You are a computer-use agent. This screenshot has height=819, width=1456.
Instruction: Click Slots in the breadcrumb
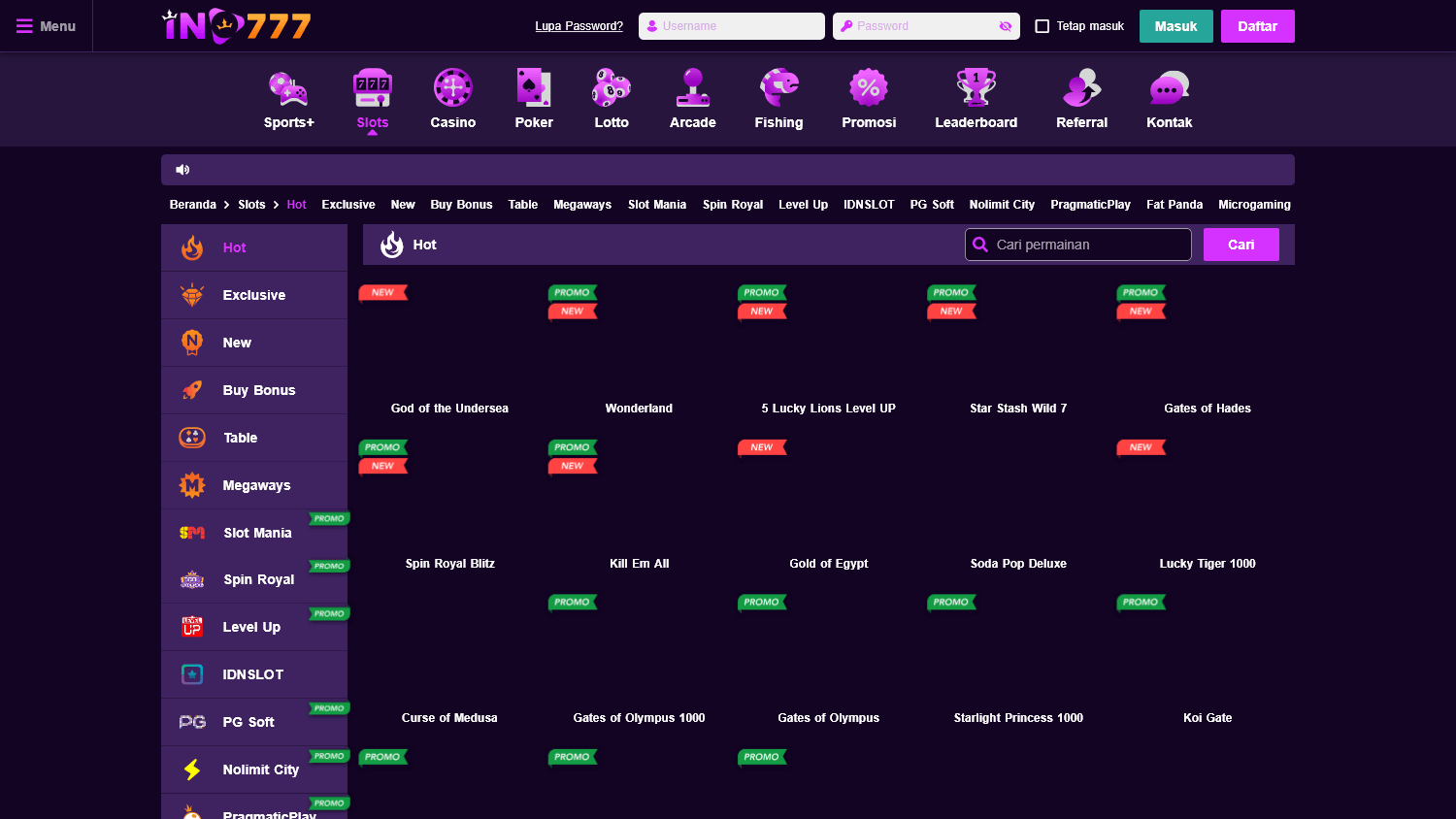251,205
